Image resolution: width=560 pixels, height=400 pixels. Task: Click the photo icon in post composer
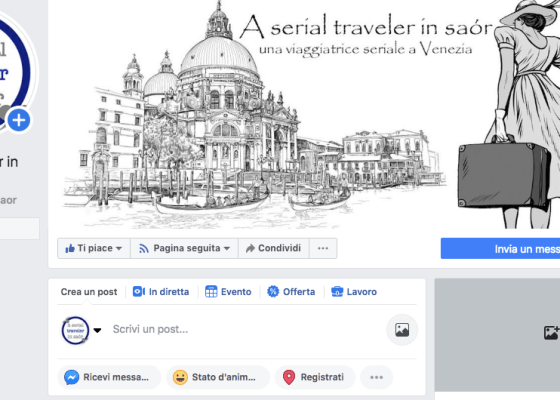click(x=402, y=330)
